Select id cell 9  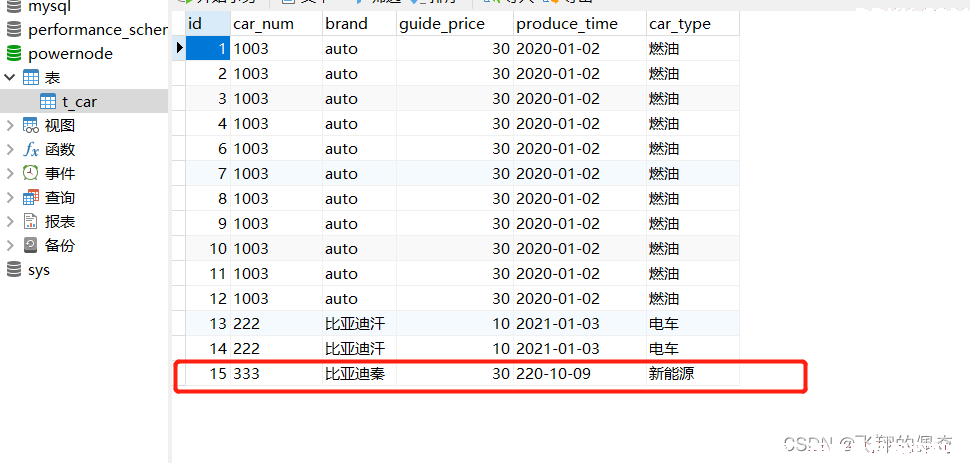click(x=208, y=223)
